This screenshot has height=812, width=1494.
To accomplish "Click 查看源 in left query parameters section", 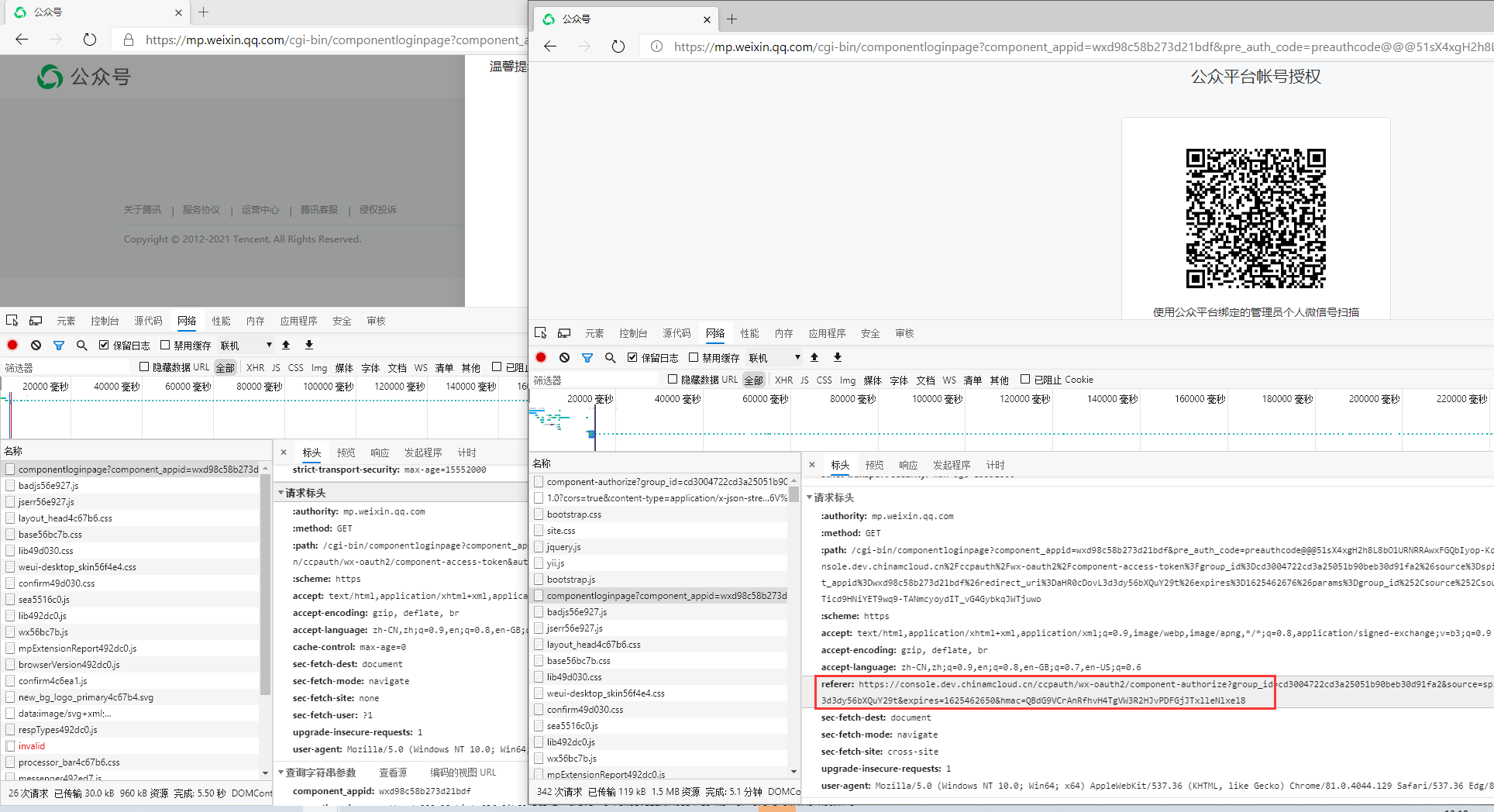I will point(393,772).
